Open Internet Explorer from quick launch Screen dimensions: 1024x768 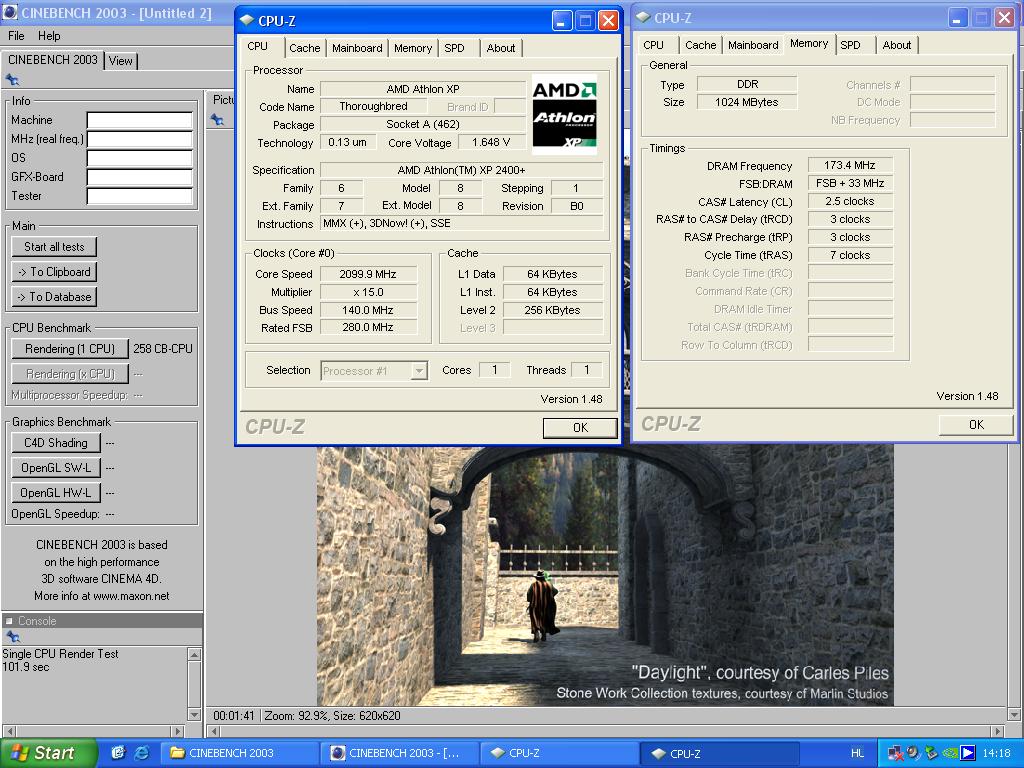pyautogui.click(x=142, y=752)
